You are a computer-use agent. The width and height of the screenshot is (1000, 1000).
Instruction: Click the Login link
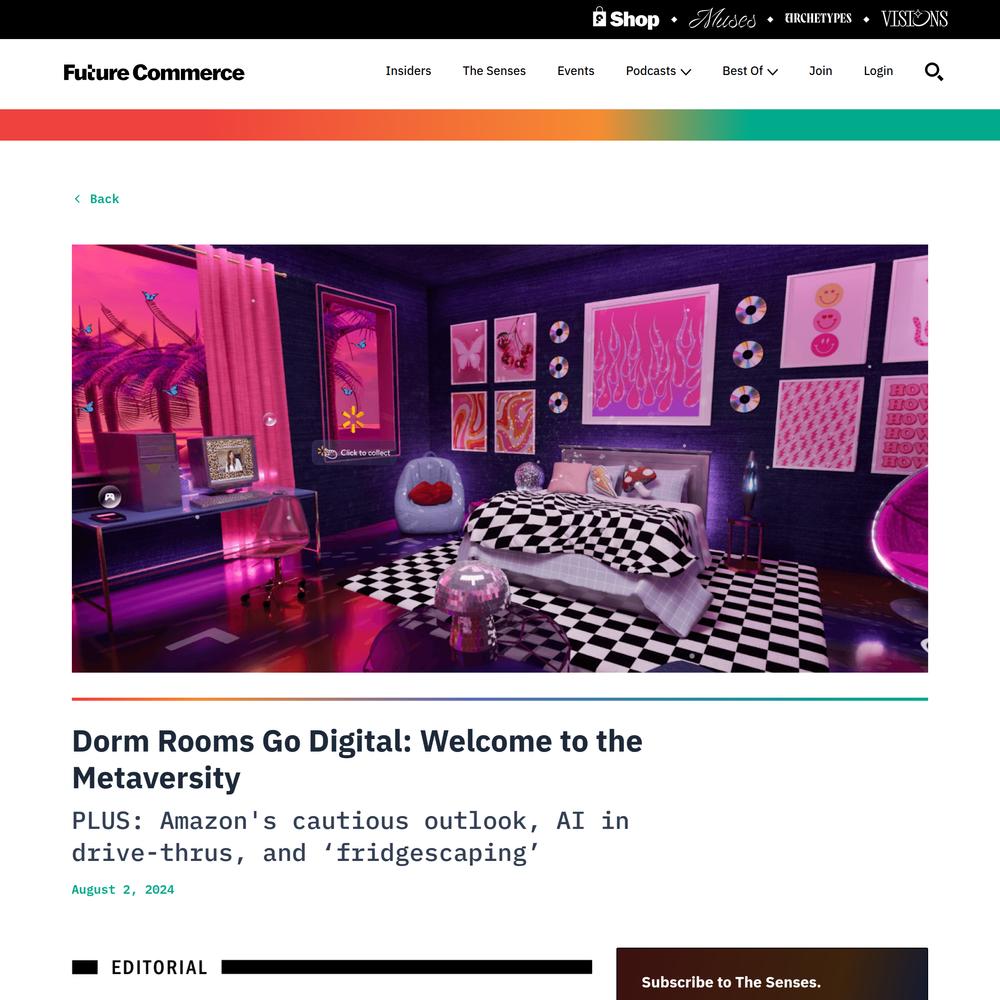[878, 71]
